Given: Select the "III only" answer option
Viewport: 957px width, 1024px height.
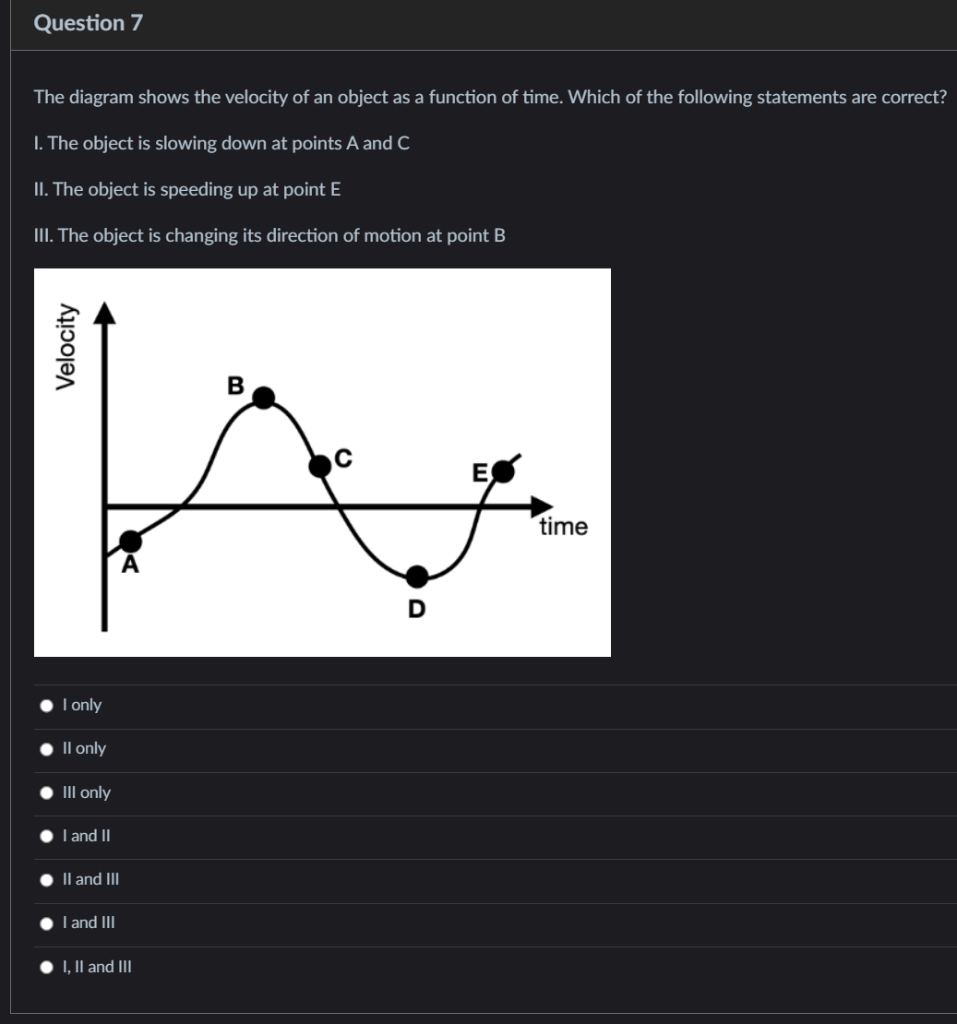Looking at the screenshot, I should [87, 792].
